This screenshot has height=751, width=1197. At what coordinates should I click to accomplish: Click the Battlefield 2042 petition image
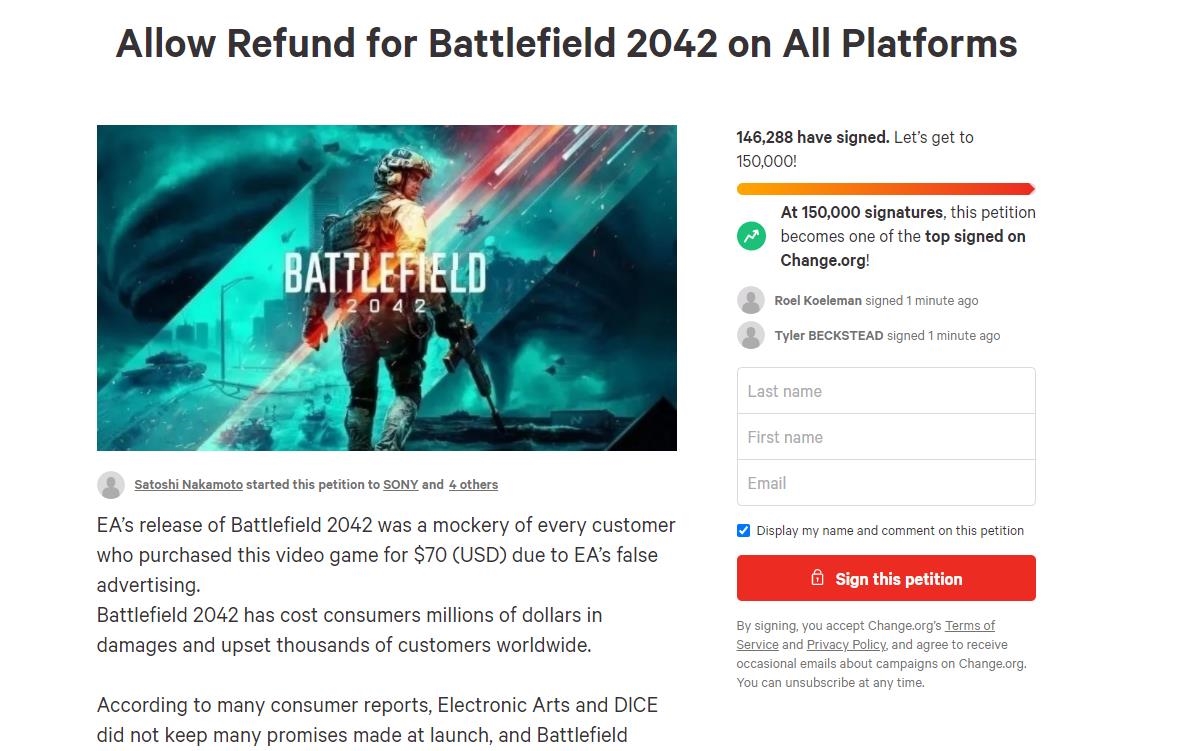point(386,288)
